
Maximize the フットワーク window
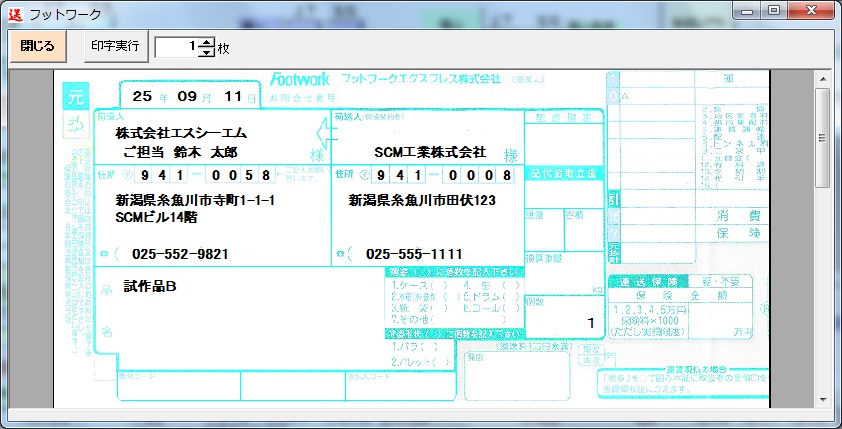(774, 11)
